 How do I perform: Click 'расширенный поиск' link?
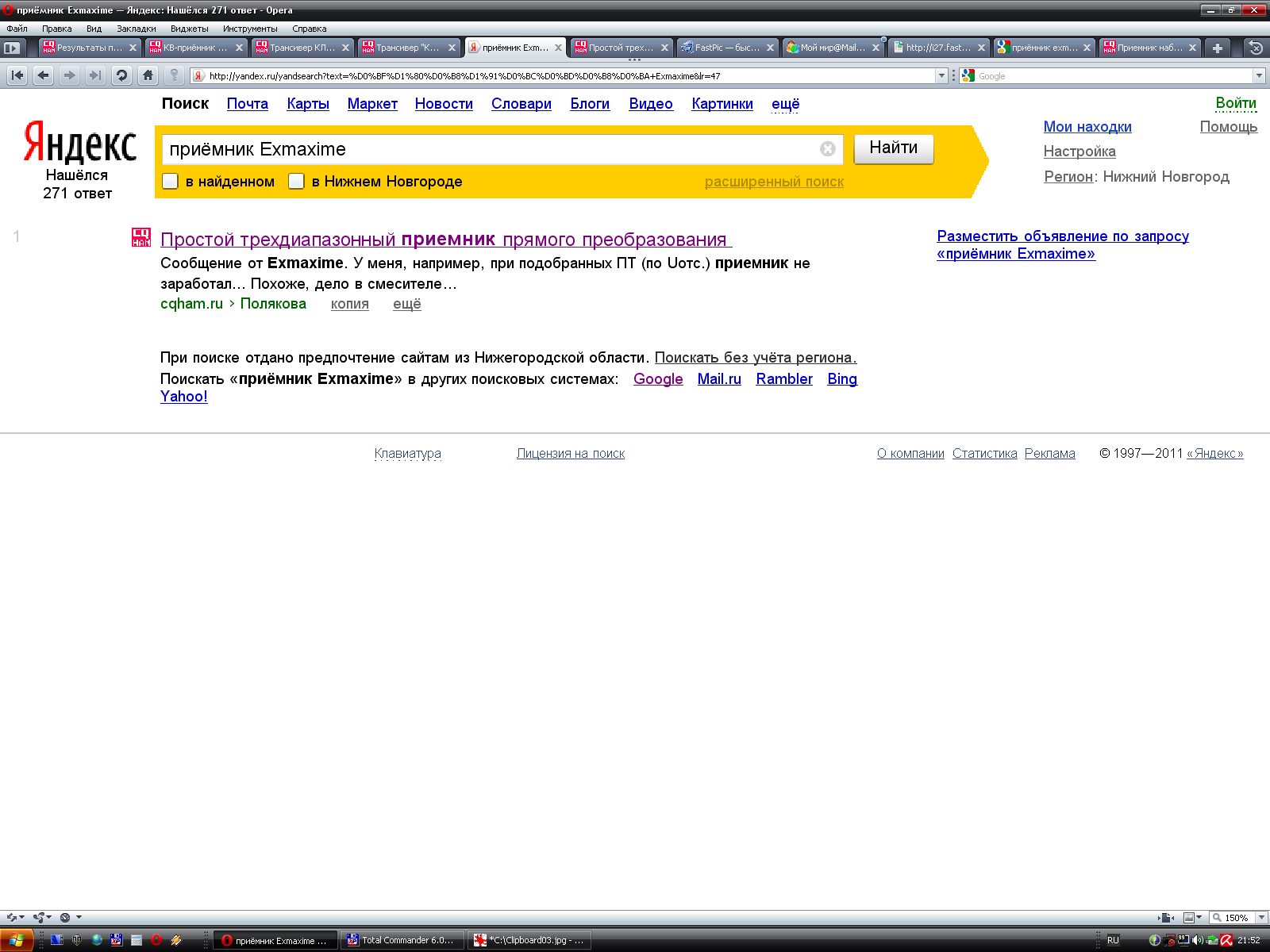point(774,182)
